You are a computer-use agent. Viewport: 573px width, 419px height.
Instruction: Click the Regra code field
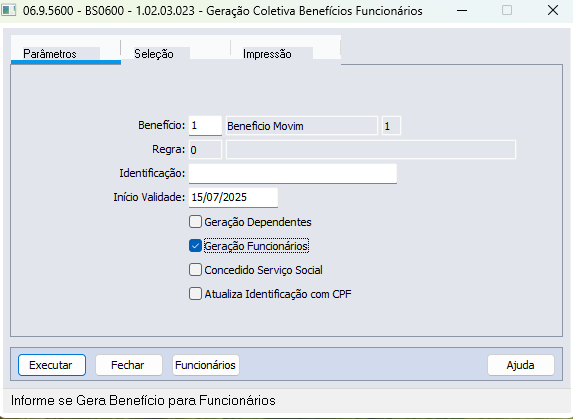pyautogui.click(x=205, y=150)
